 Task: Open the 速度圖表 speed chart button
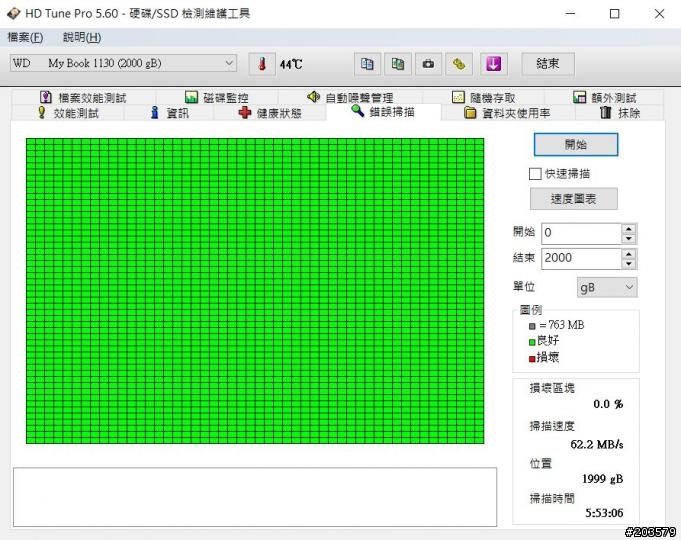pos(573,199)
